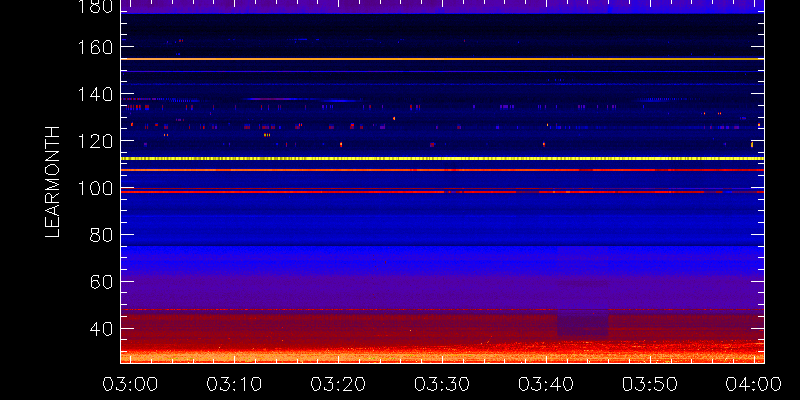Click the 03:20 time label
The height and width of the screenshot is (400, 800).
coord(338,384)
